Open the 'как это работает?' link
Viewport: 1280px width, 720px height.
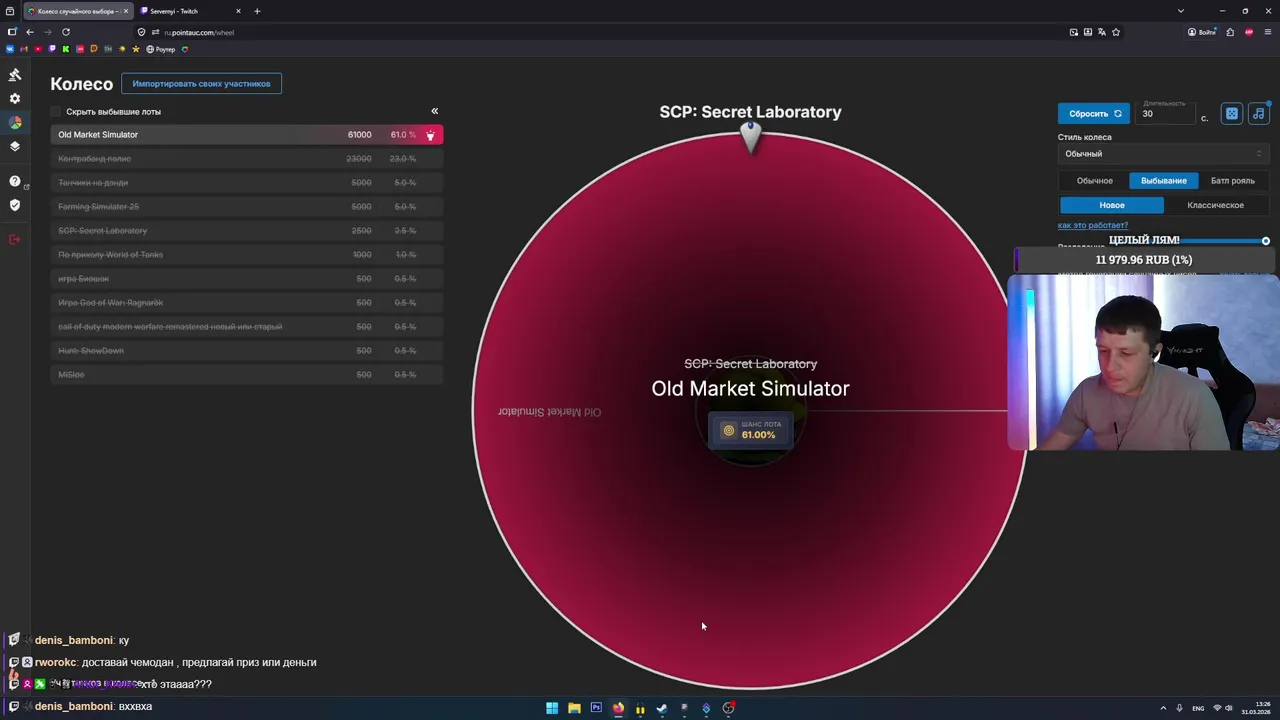(x=1093, y=226)
